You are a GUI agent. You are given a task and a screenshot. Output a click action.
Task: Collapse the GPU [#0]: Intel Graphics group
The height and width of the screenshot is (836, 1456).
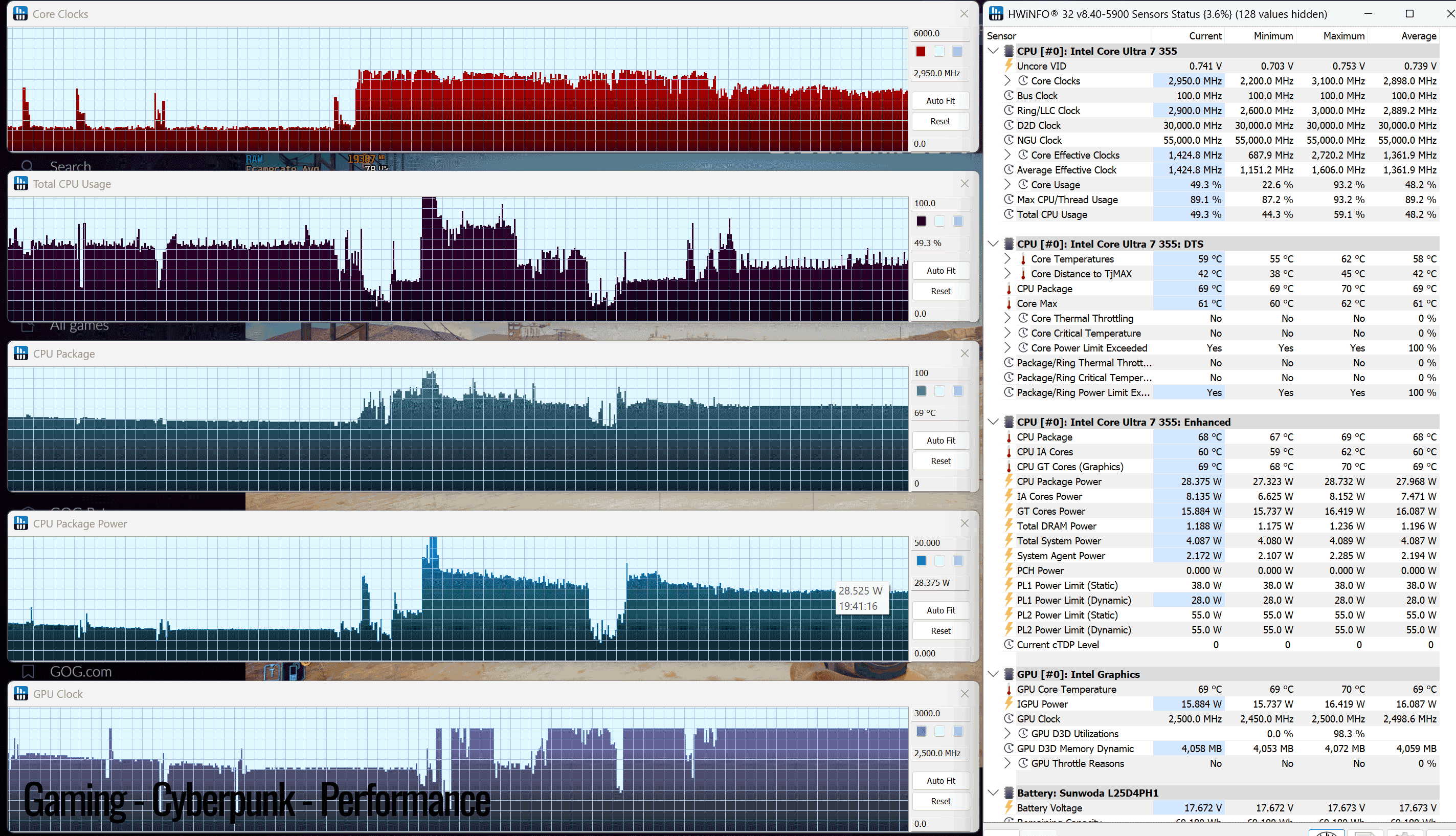[x=994, y=674]
